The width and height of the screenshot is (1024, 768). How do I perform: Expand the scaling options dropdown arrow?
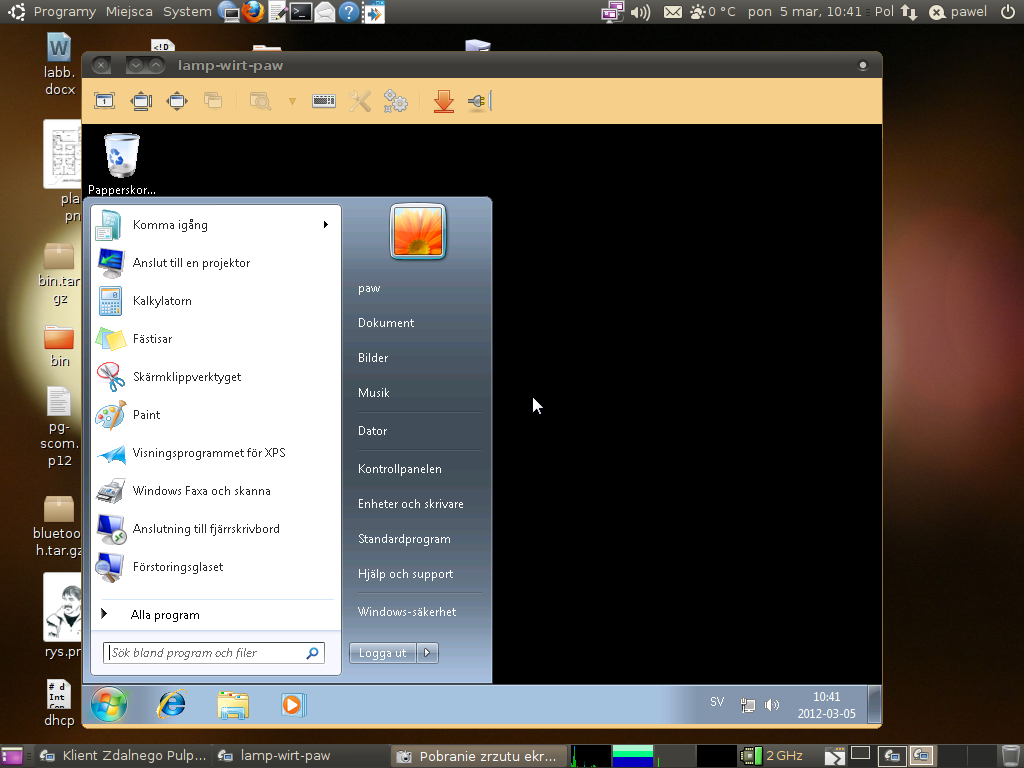pyautogui.click(x=292, y=101)
